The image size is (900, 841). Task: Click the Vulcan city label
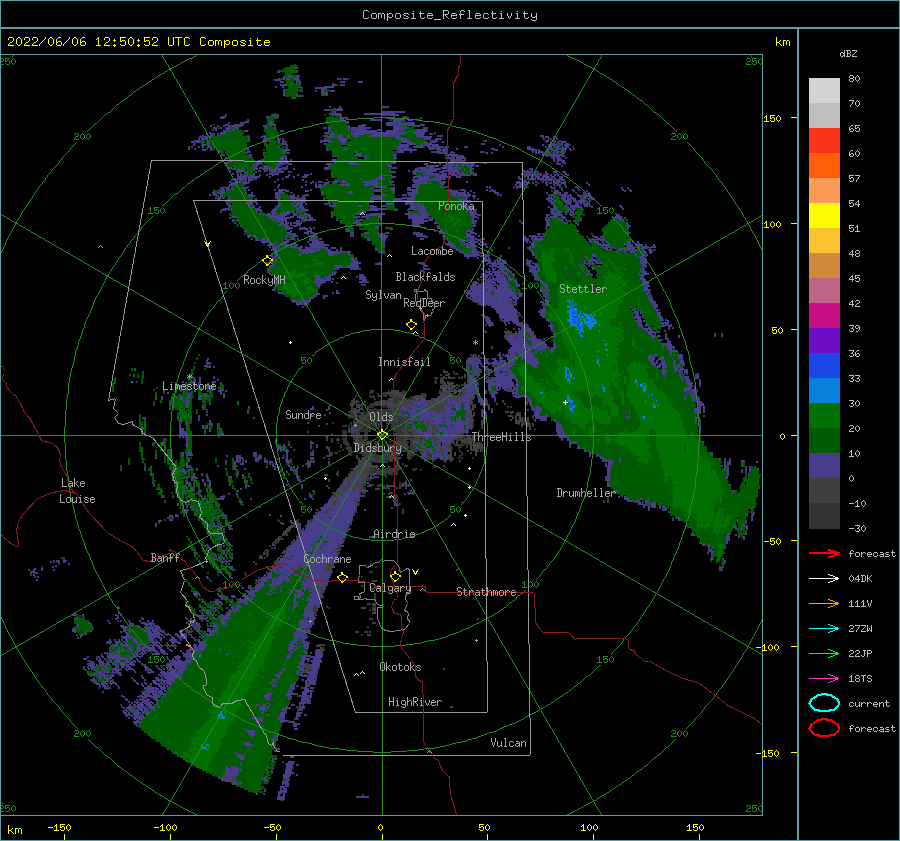coord(509,743)
